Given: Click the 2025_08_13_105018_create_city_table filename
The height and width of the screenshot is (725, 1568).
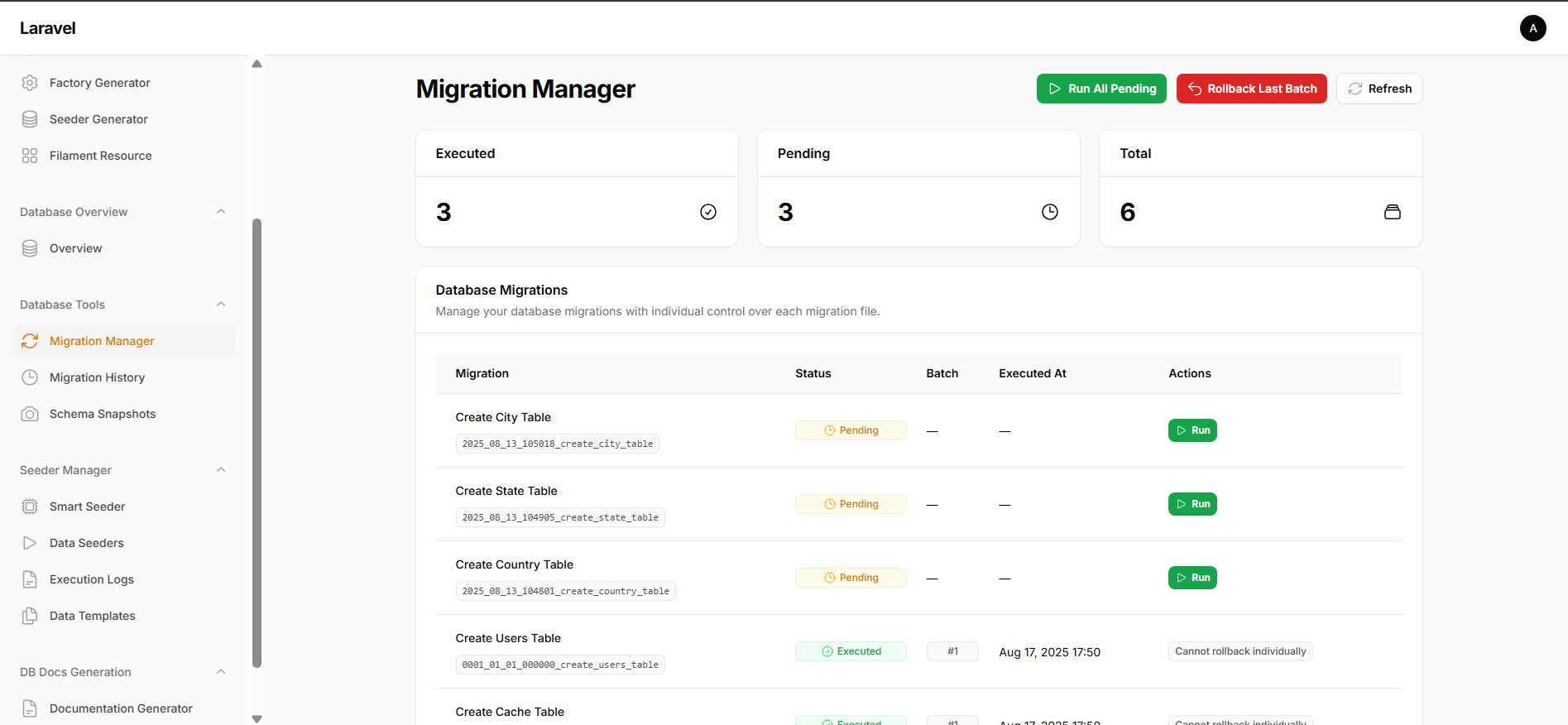Looking at the screenshot, I should (558, 444).
